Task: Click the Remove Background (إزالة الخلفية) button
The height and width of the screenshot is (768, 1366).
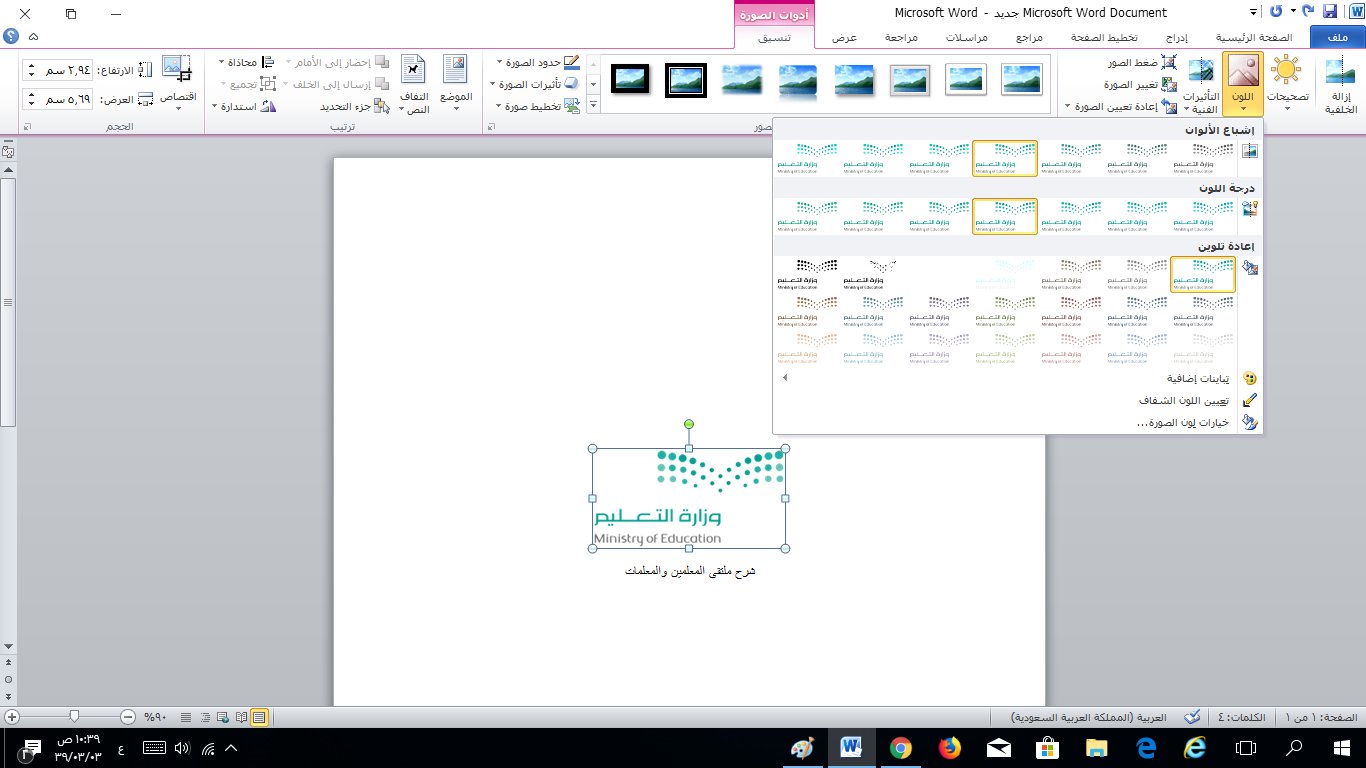Action: pyautogui.click(x=1340, y=86)
